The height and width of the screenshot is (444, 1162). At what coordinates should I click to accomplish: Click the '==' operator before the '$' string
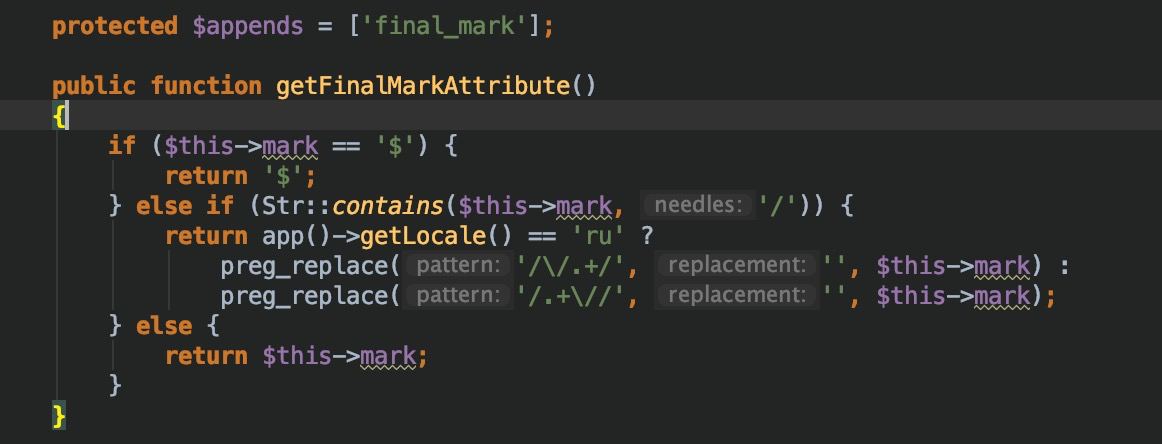(x=346, y=146)
